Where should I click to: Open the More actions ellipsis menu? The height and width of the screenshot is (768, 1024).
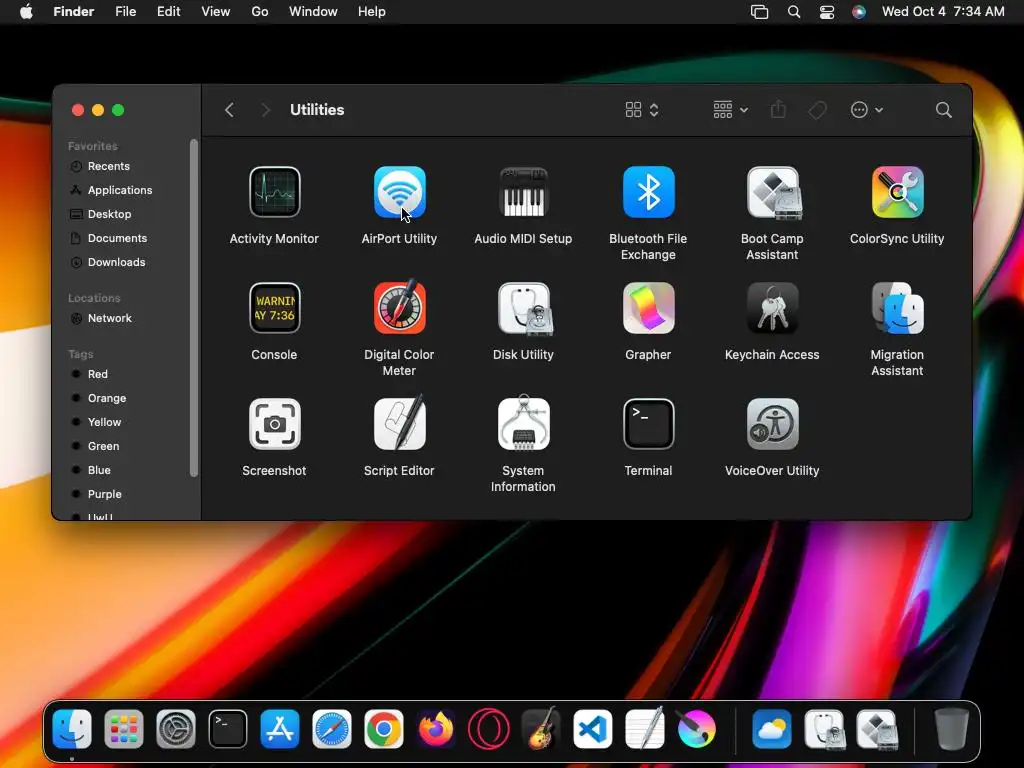click(867, 110)
